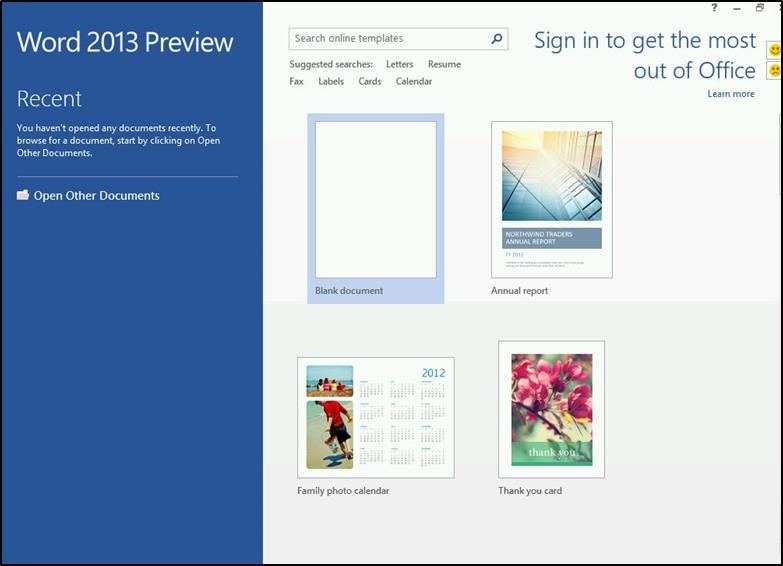Search suggested Cards templates
Viewport: 783px width, 566px height.
[x=370, y=81]
